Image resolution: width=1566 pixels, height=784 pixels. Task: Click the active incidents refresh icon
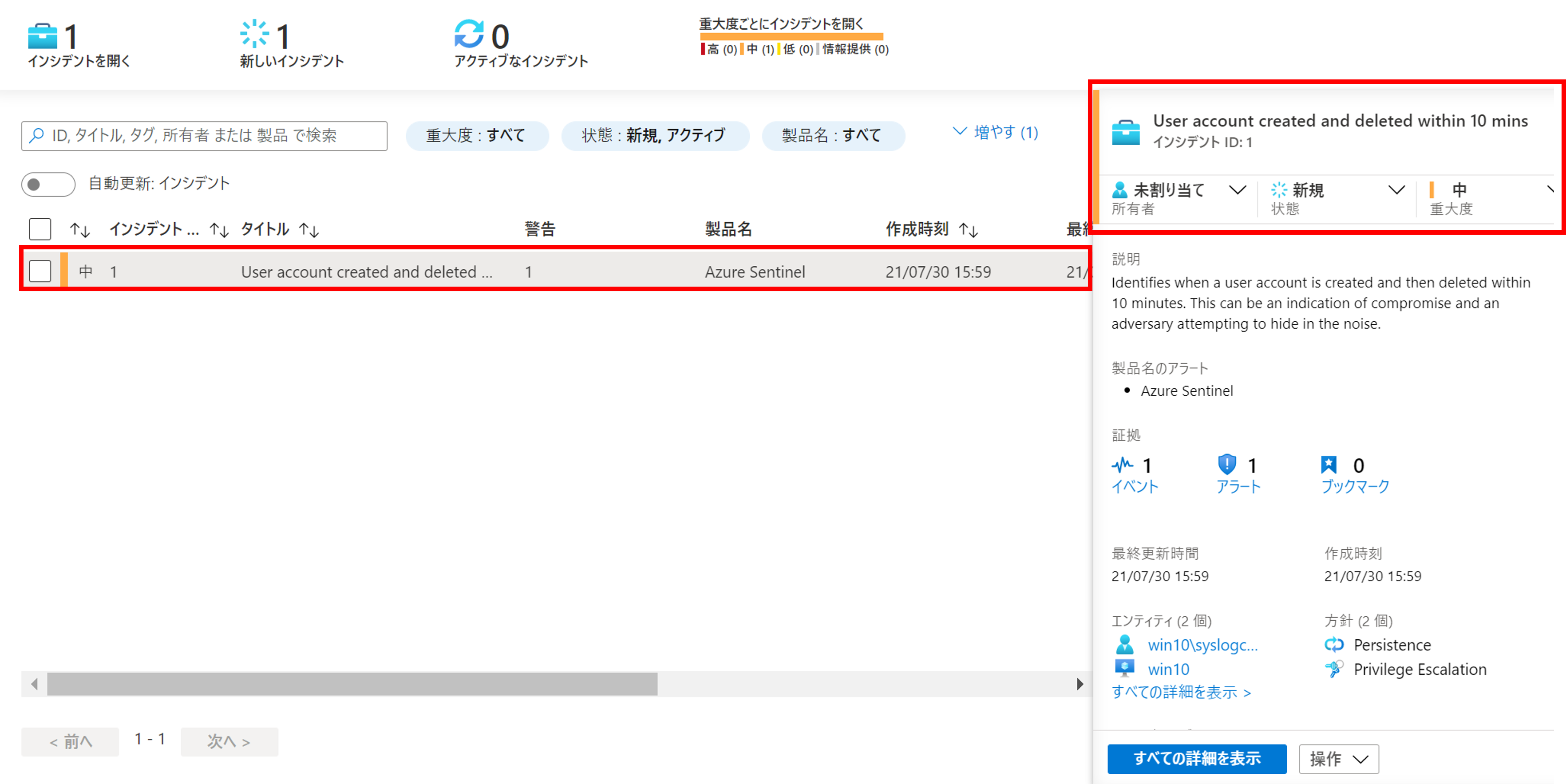[469, 34]
